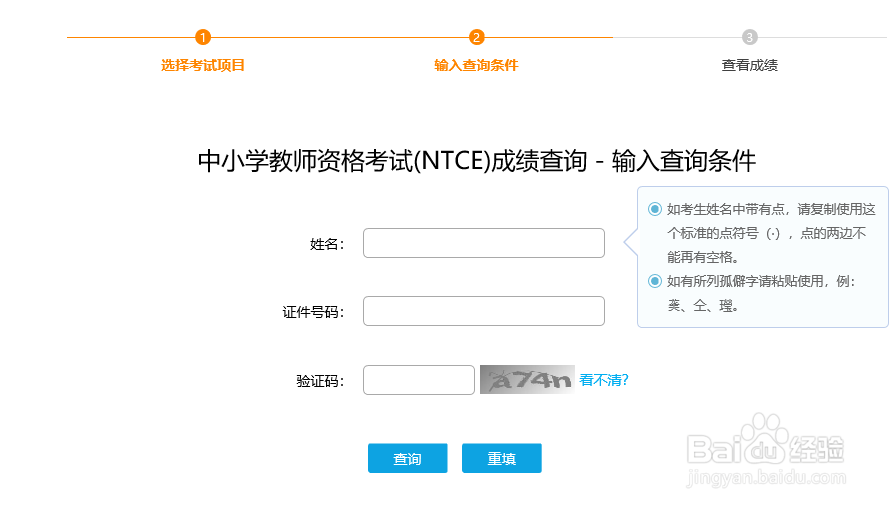Viewport: 895px width, 508px height.
Task: Click the page title NTCE成绩查询
Action: coord(477,160)
